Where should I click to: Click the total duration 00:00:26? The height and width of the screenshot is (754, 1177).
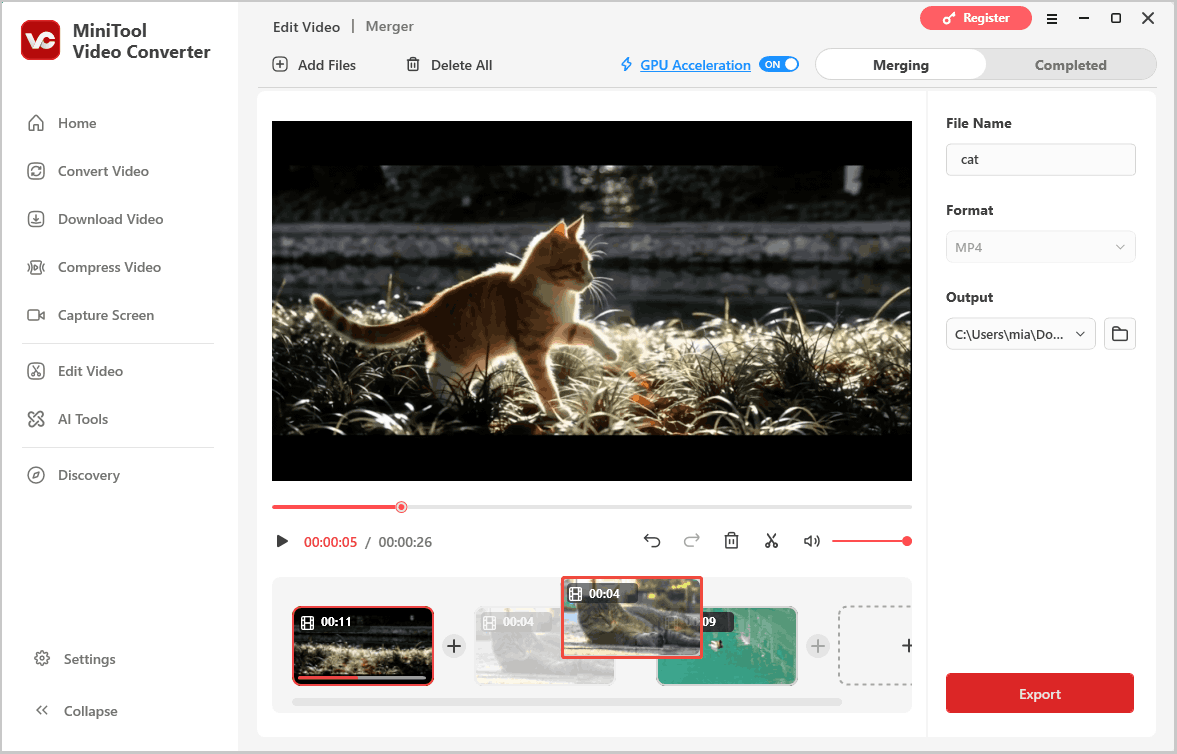405,542
